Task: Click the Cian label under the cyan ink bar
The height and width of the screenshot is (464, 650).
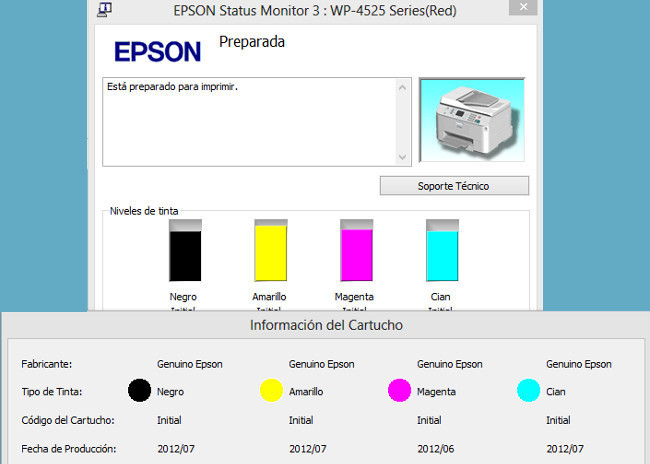Action: pyautogui.click(x=440, y=297)
